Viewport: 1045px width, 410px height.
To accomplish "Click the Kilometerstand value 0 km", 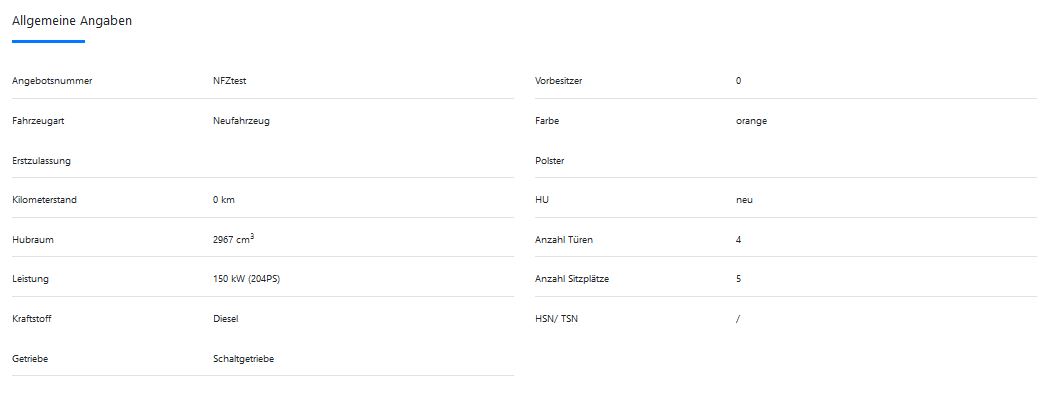I will (224, 200).
